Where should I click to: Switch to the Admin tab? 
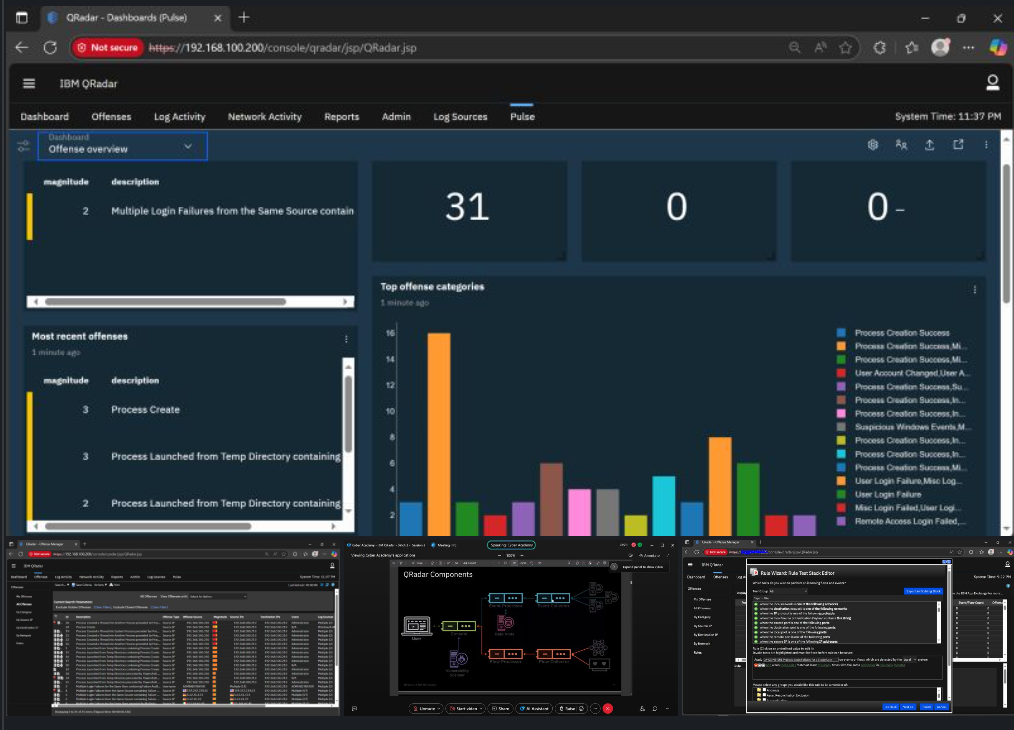396,116
